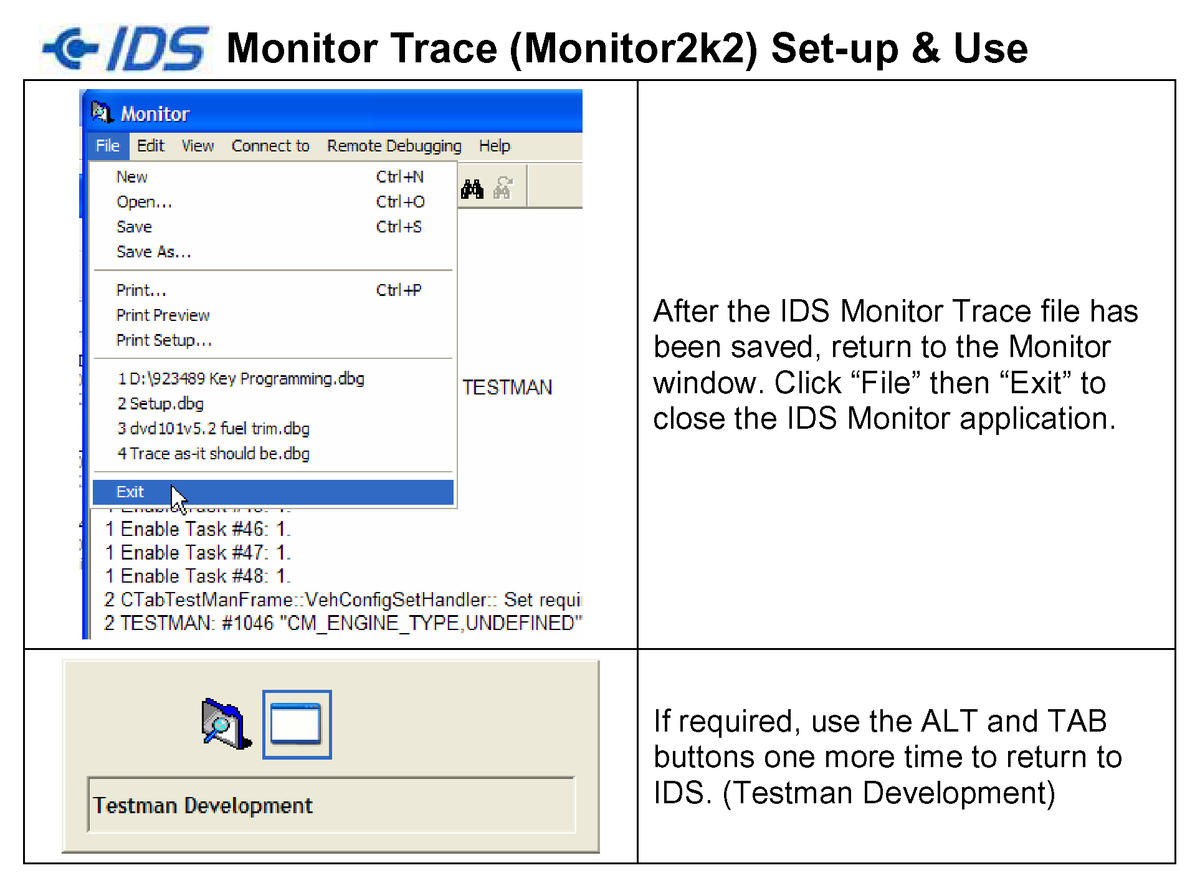Open the Edit menu

[x=151, y=146]
